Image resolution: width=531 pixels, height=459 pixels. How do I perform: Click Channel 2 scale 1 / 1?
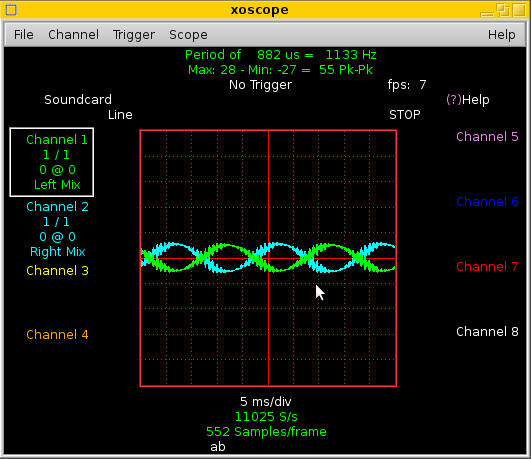click(x=57, y=222)
